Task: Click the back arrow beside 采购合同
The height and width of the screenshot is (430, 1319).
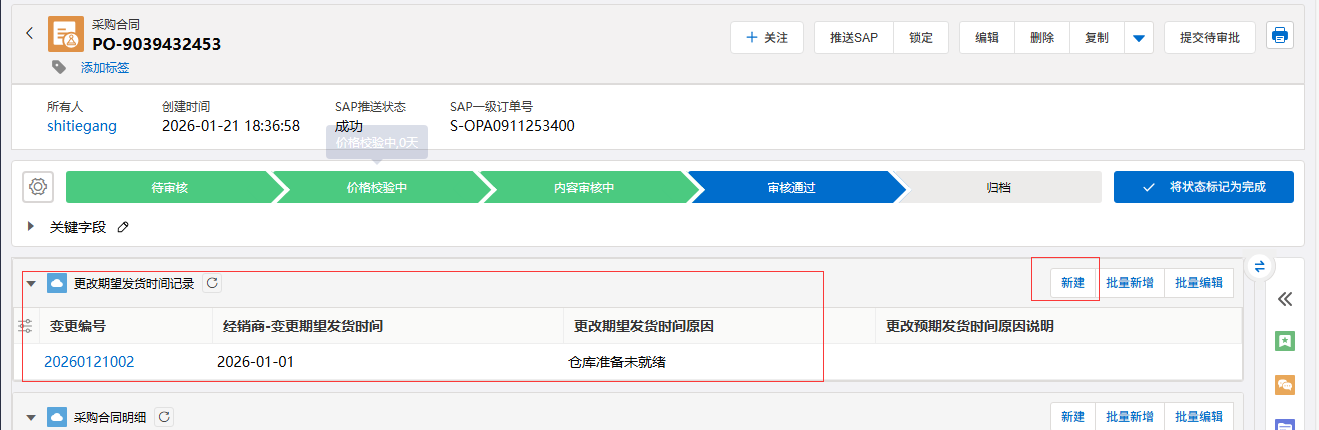Action: [29, 33]
